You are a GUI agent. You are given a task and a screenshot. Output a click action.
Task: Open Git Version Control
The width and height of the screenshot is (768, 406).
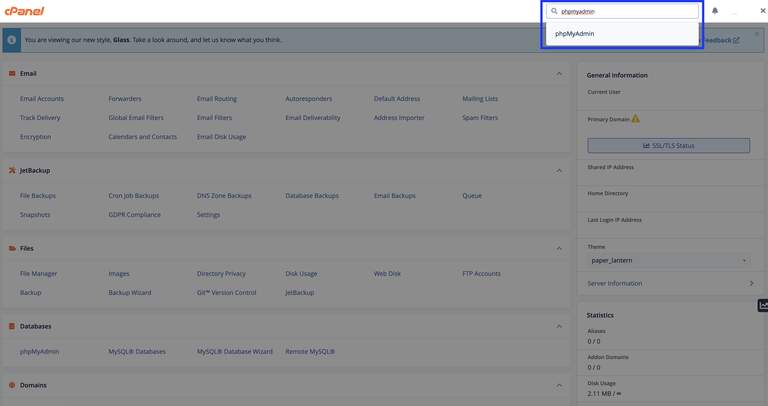[227, 292]
